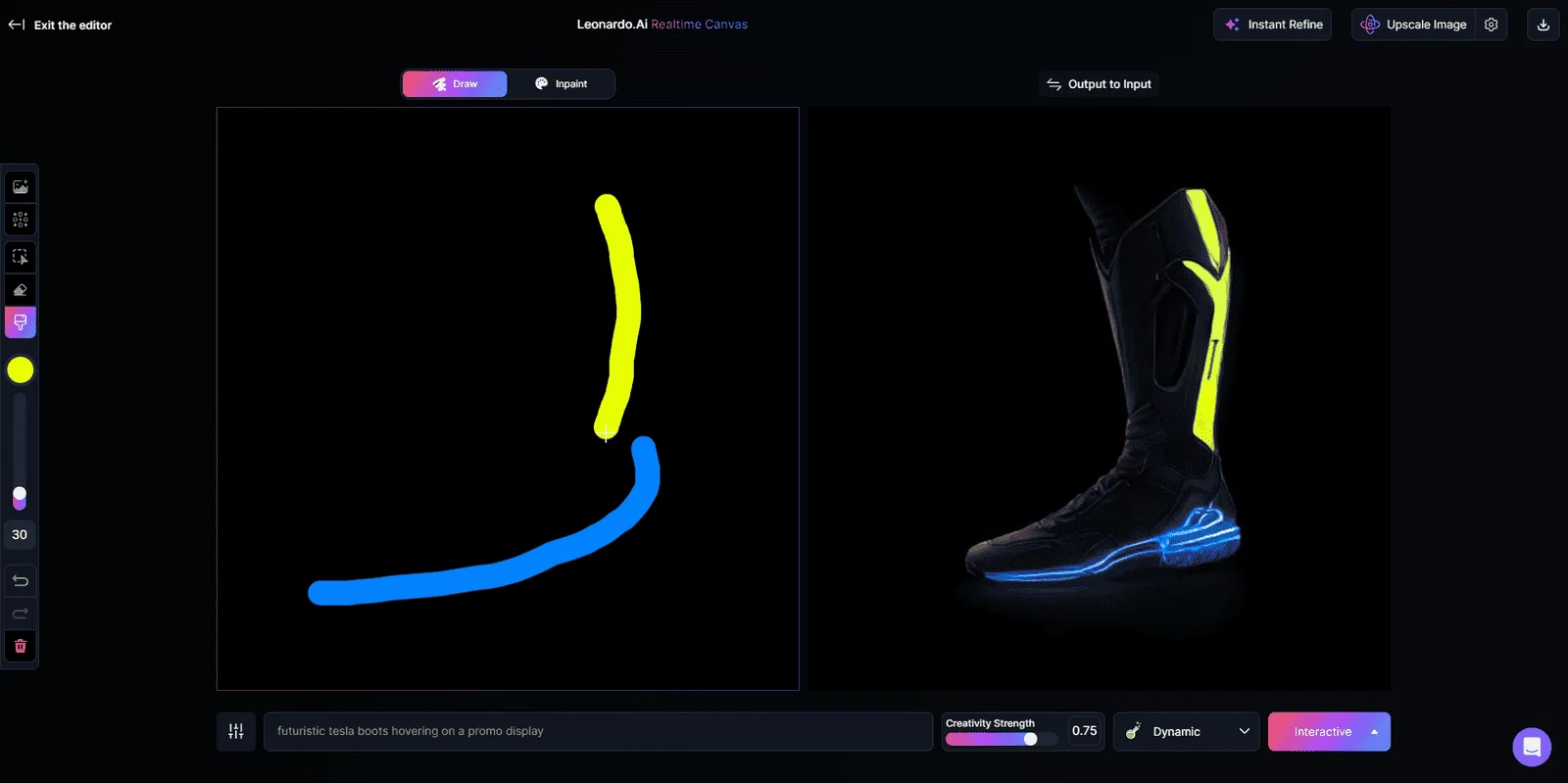Exit the editor via back arrow
Viewport: 1568px width, 783px height.
click(17, 24)
